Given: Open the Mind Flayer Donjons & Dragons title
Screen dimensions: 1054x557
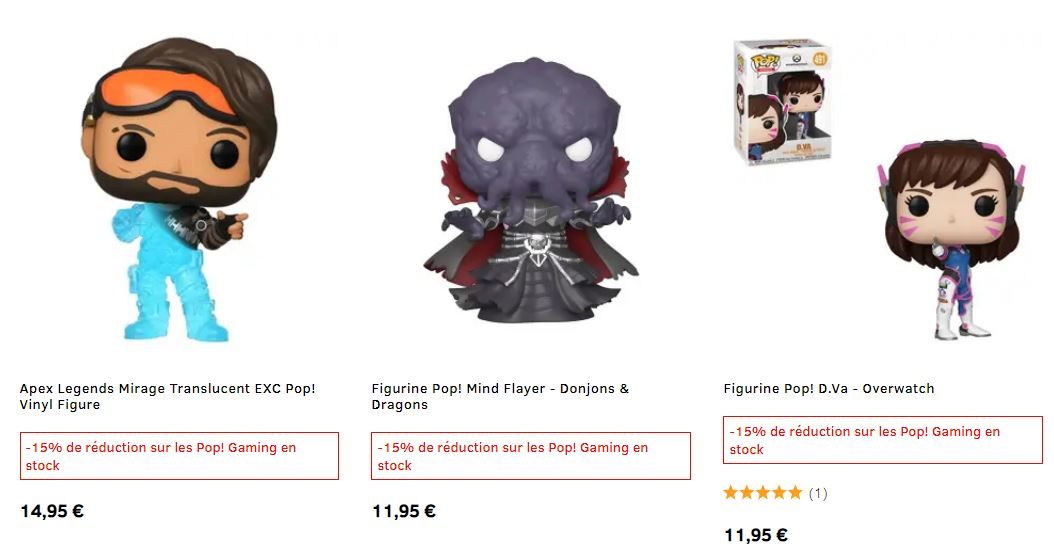Looking at the screenshot, I should tap(500, 396).
